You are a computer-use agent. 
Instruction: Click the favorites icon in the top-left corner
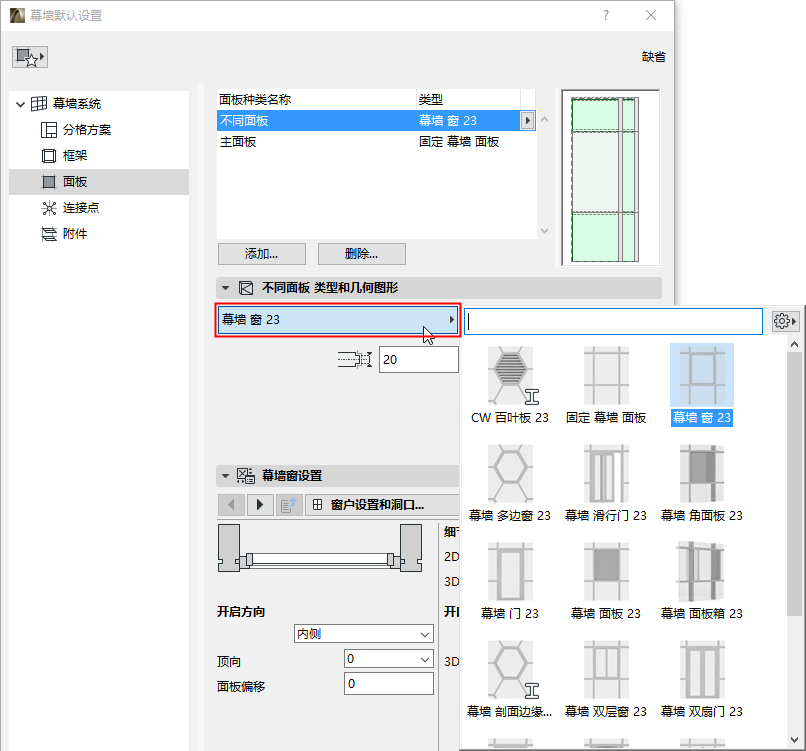[29, 57]
